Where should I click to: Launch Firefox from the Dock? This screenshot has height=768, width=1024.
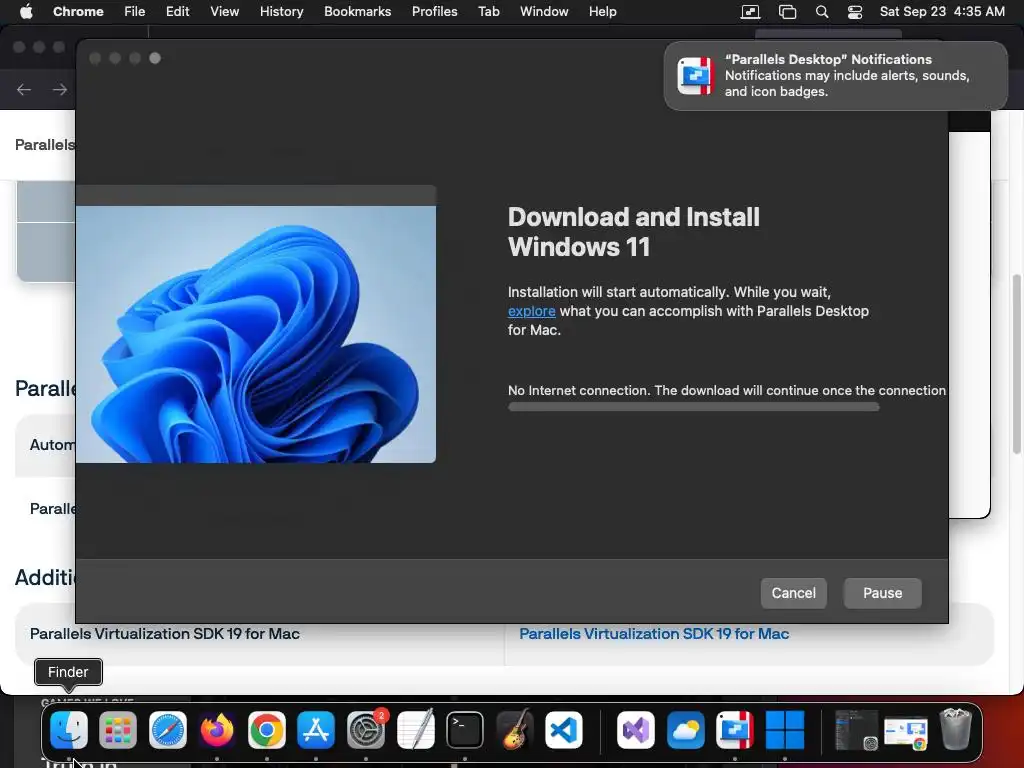pos(217,729)
